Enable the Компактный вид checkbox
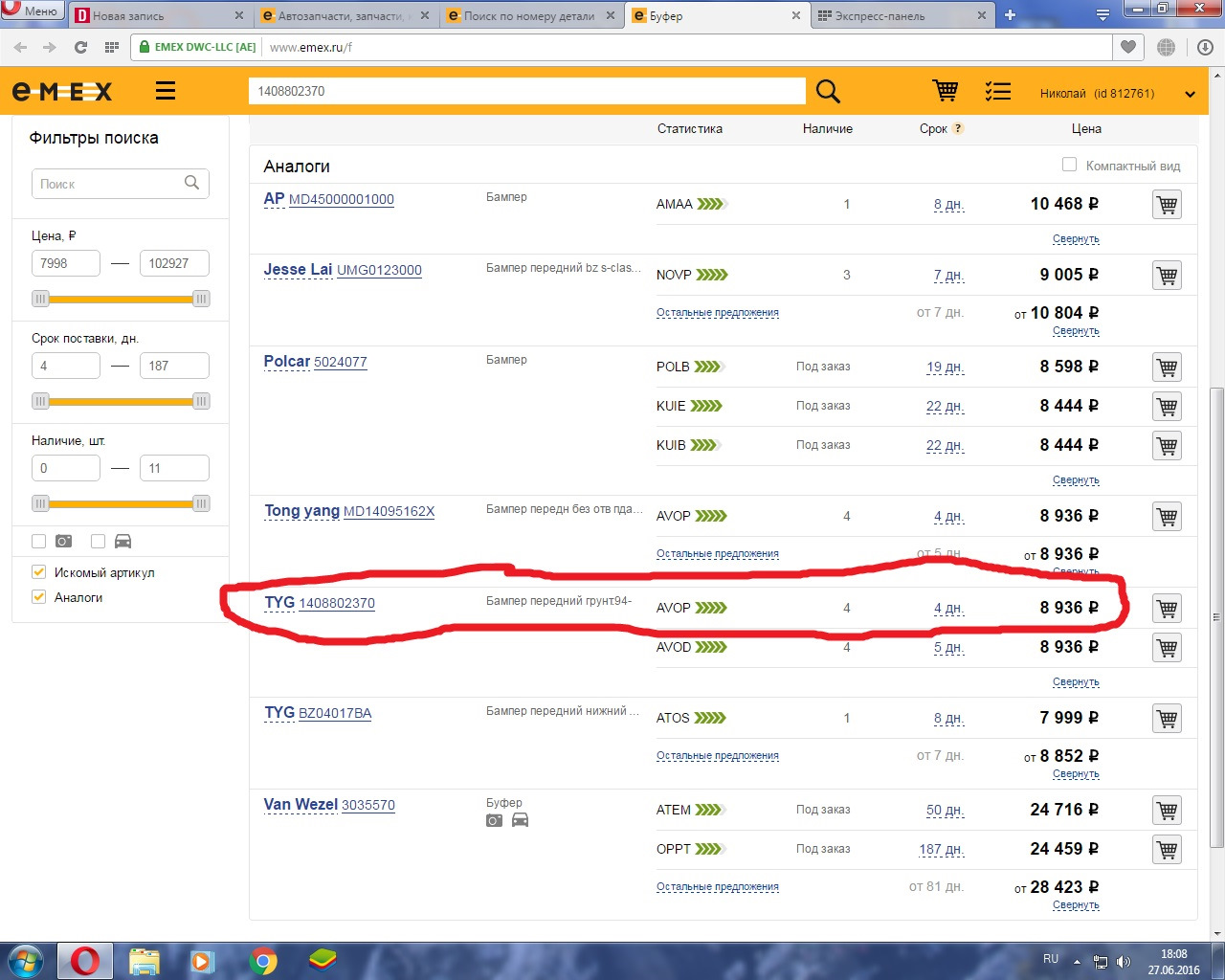 (1070, 165)
